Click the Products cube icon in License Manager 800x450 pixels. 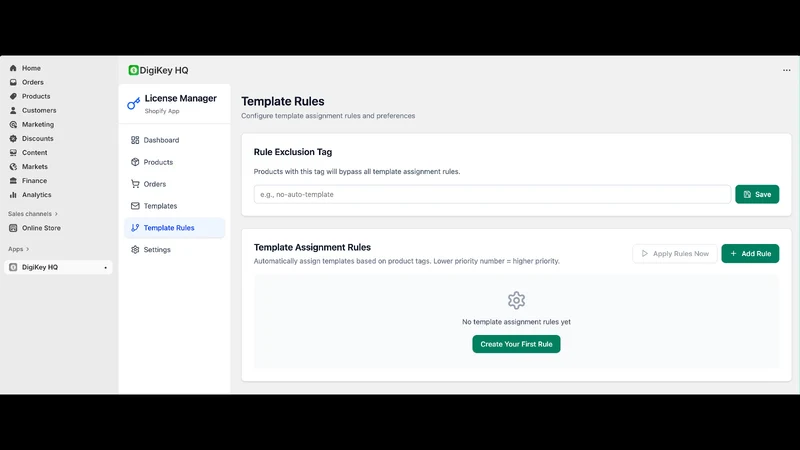[x=135, y=162]
